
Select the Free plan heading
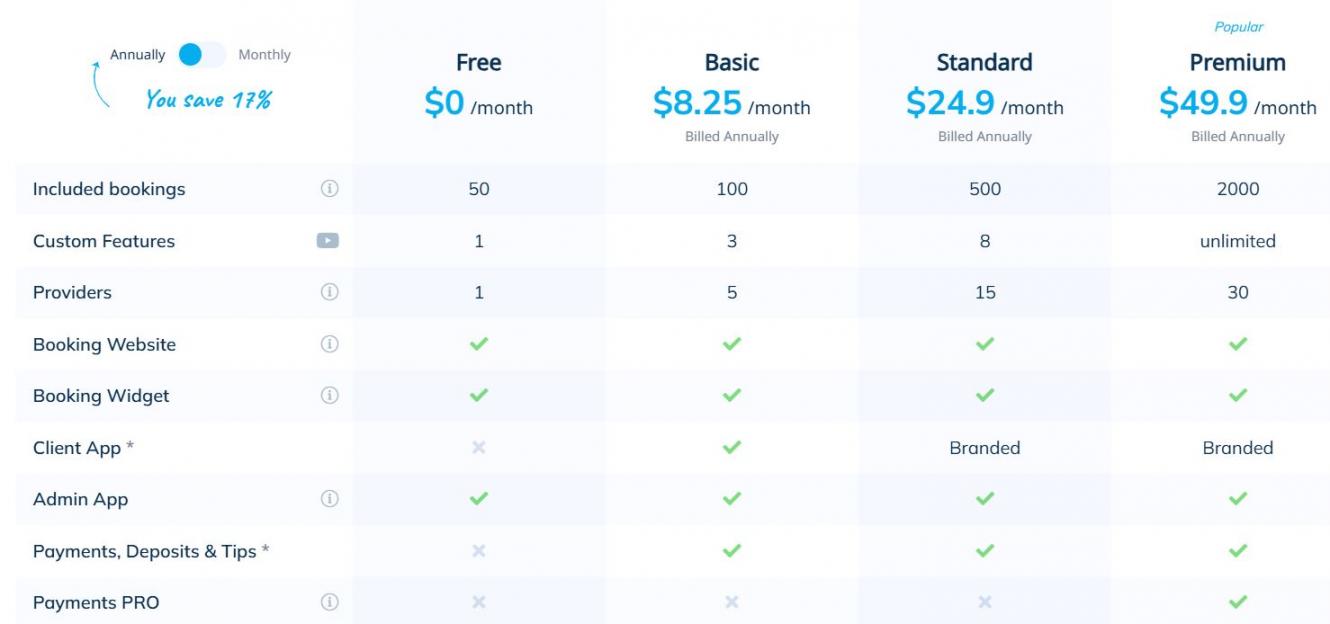[479, 62]
